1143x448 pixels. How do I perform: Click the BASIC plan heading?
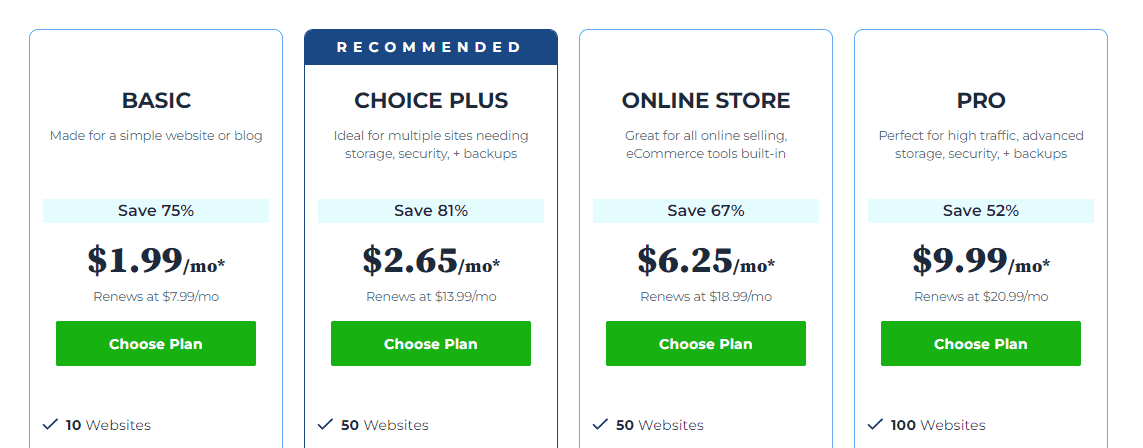pos(156,101)
